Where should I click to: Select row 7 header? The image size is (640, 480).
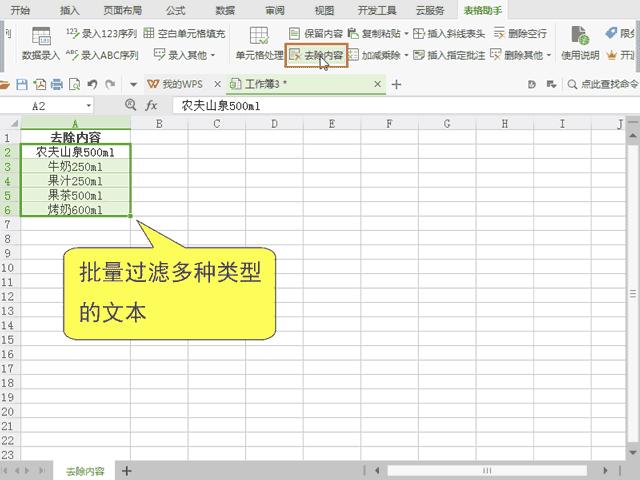[x=8, y=224]
